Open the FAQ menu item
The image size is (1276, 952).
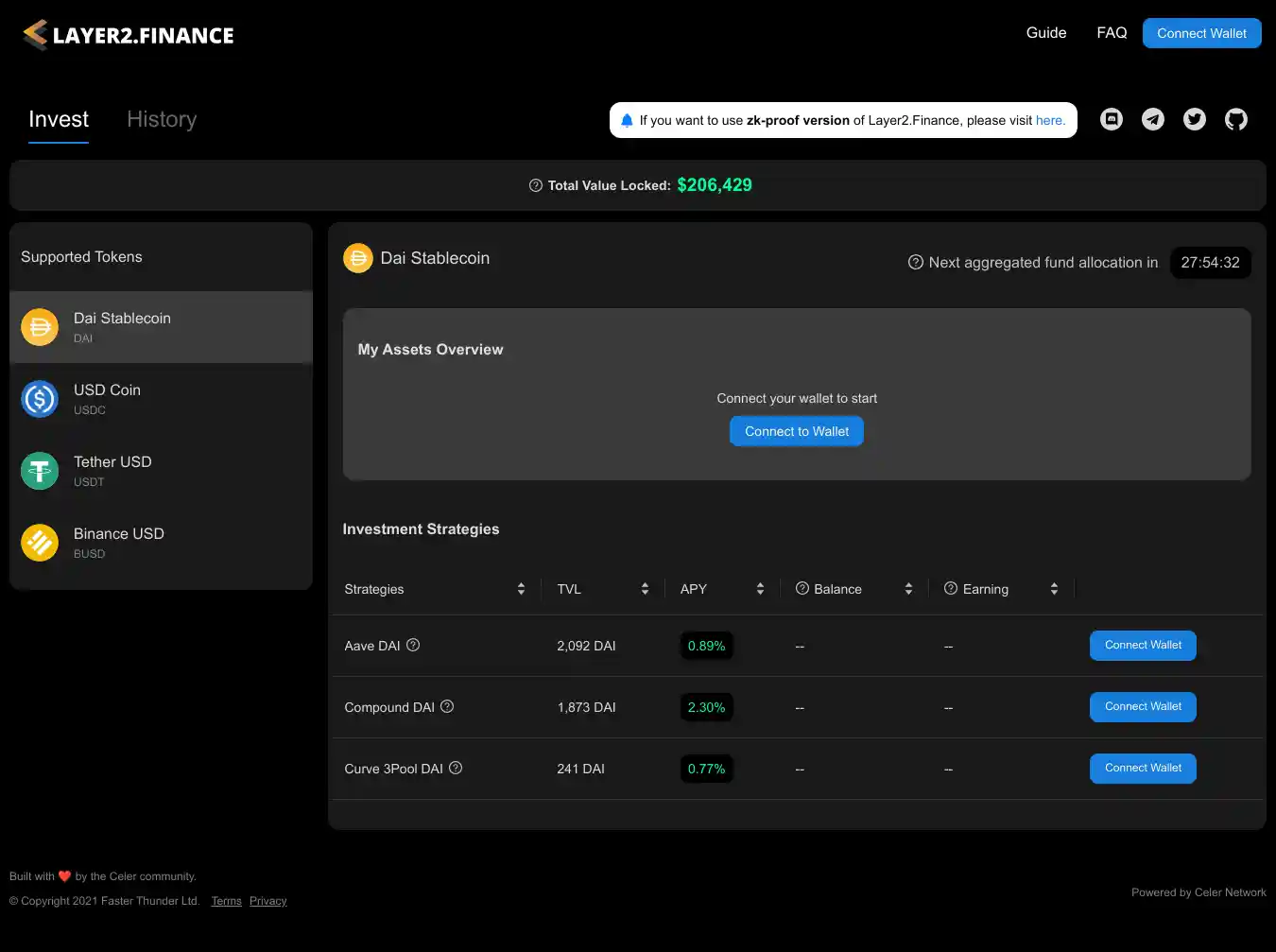tap(1112, 33)
